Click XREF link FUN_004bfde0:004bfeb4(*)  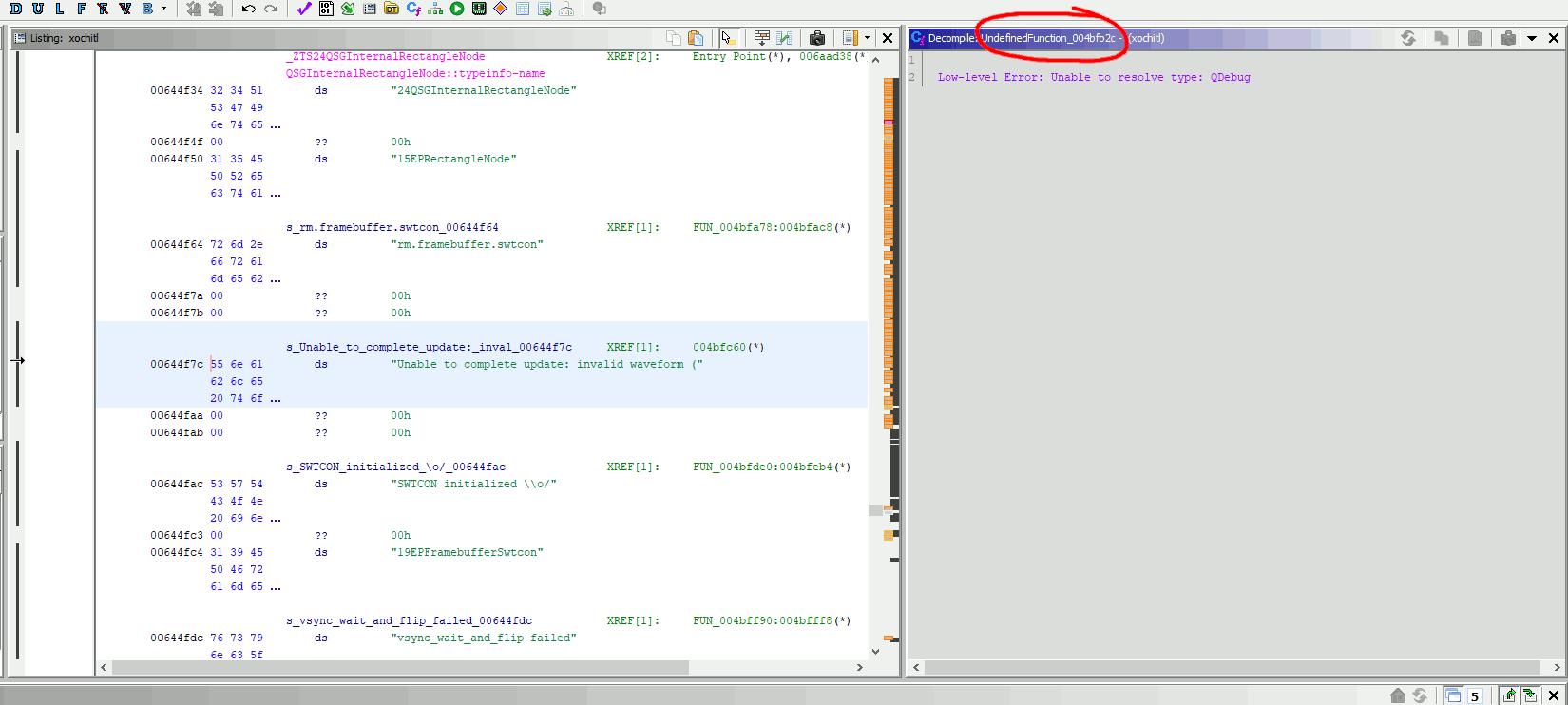point(772,467)
